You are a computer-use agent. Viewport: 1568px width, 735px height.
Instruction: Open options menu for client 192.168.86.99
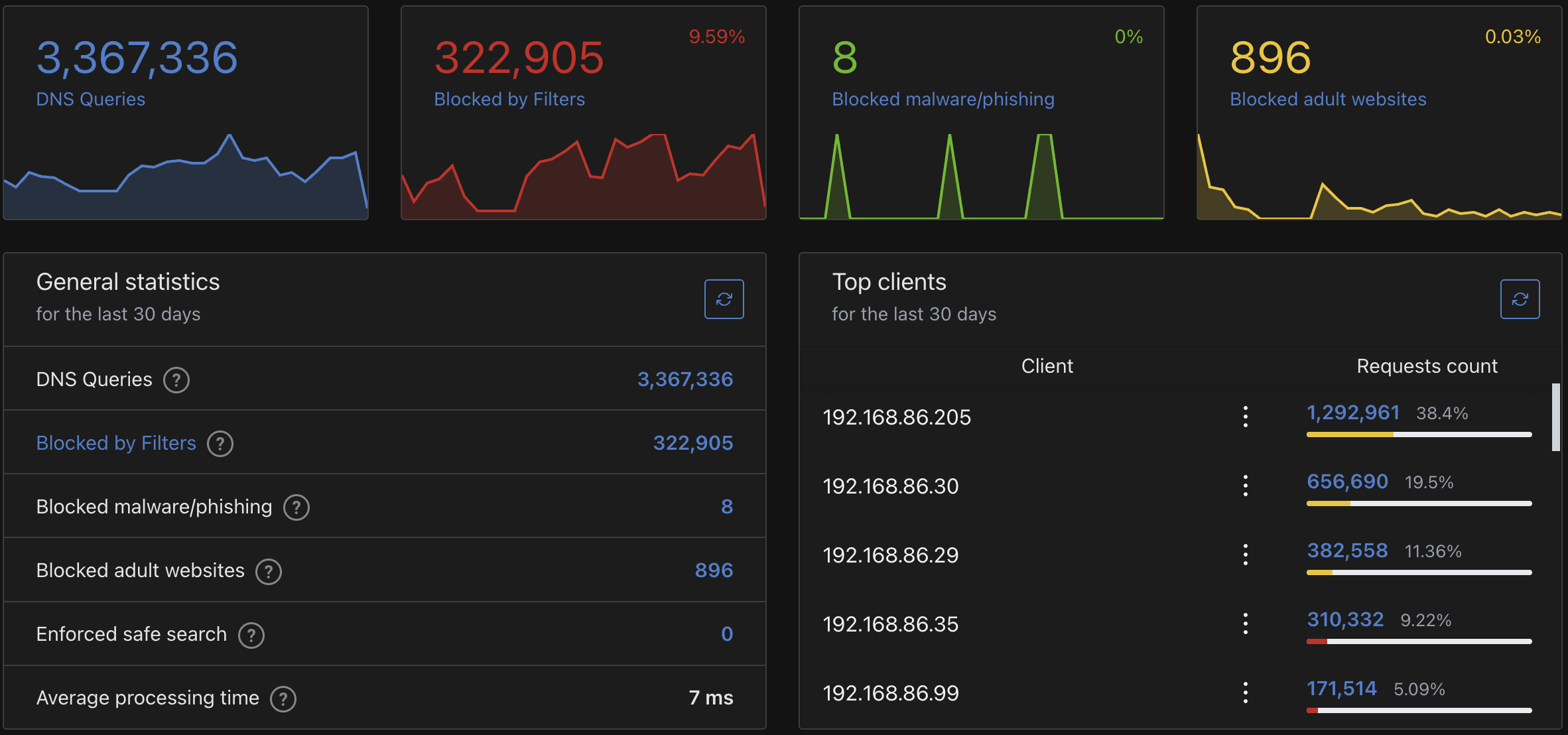[x=1246, y=693]
